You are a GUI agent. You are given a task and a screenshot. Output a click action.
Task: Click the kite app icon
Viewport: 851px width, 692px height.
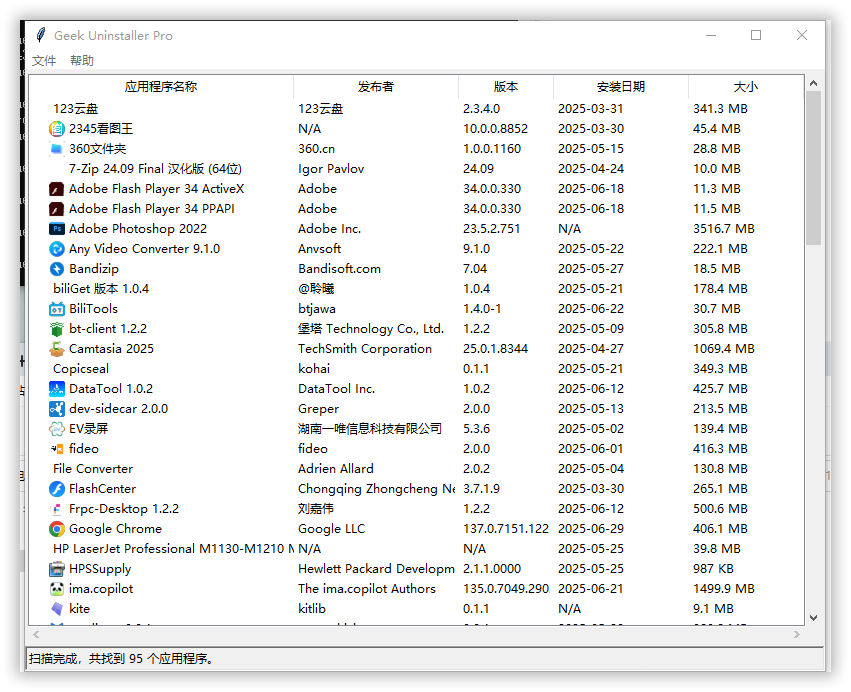pos(56,609)
